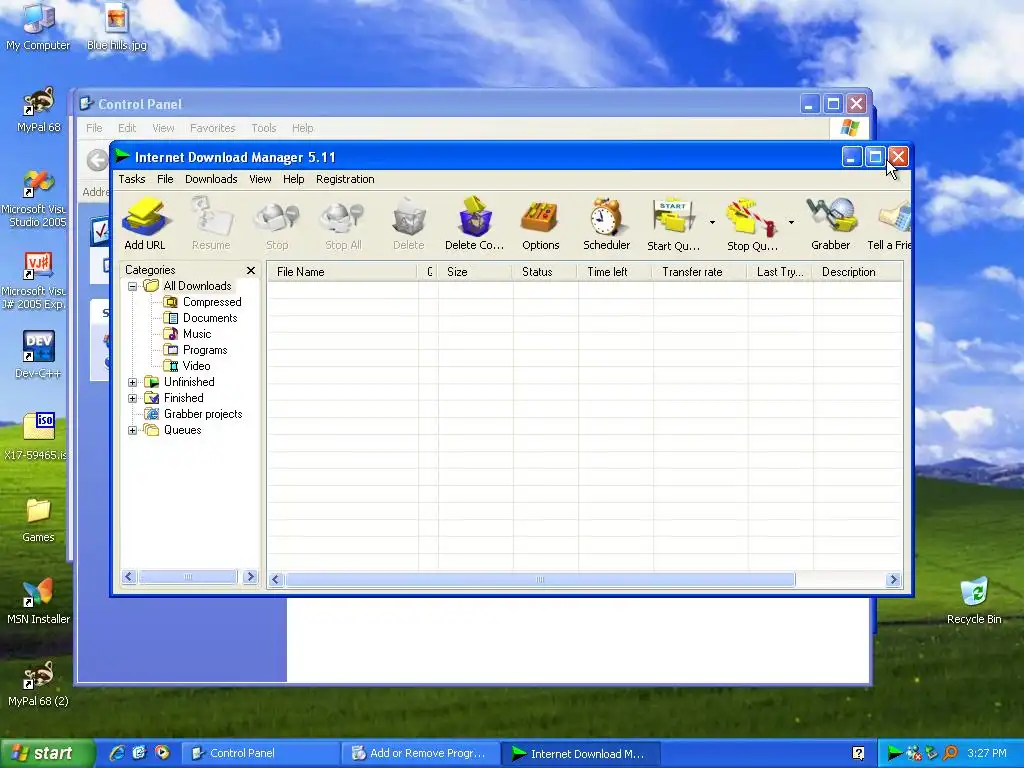Image resolution: width=1024 pixels, height=768 pixels.
Task: Expand the Finished tree node
Action: click(x=133, y=398)
